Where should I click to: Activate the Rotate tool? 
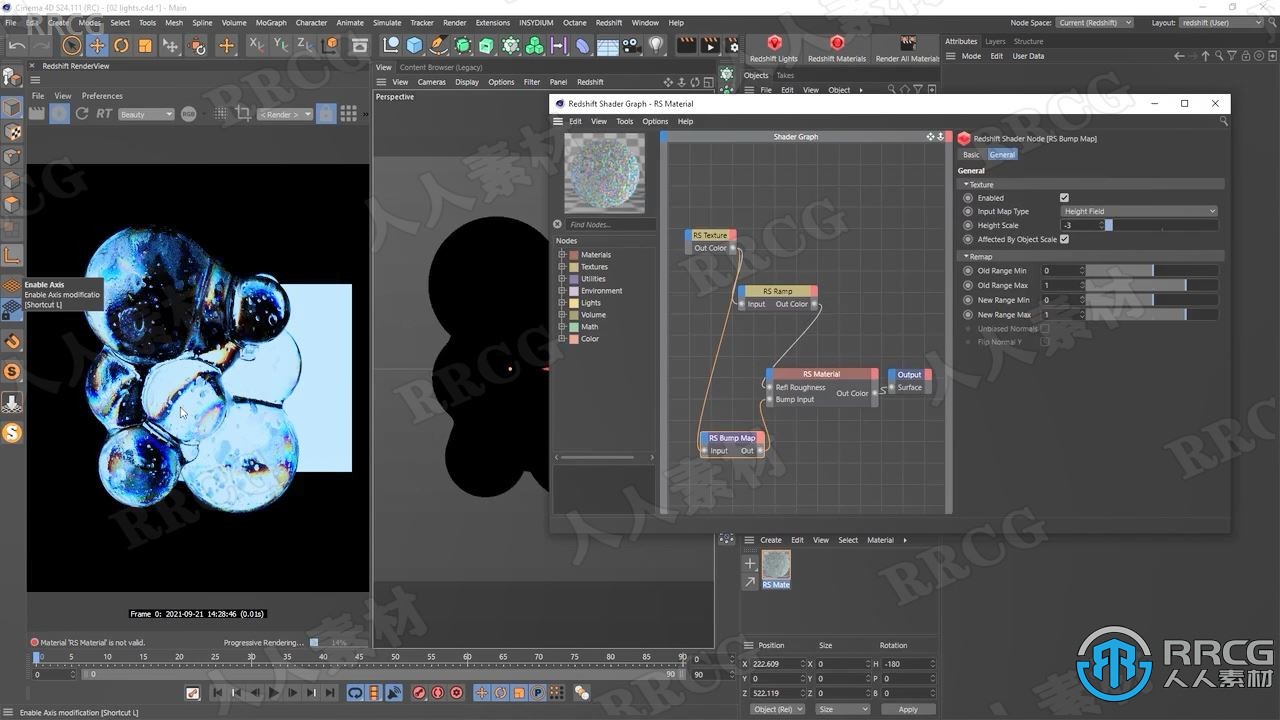click(x=121, y=45)
